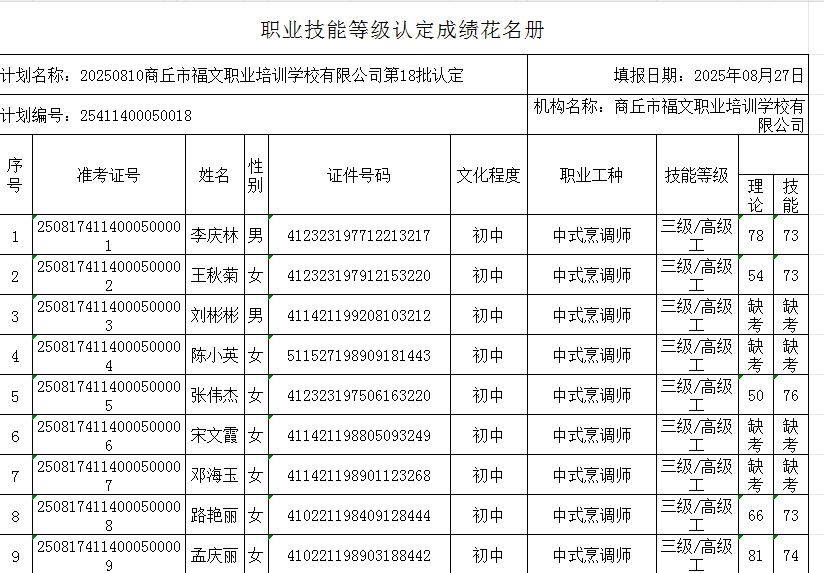This screenshot has height=573, width=824.
Task: Click the name cell 邓海玉
Action: (215, 476)
